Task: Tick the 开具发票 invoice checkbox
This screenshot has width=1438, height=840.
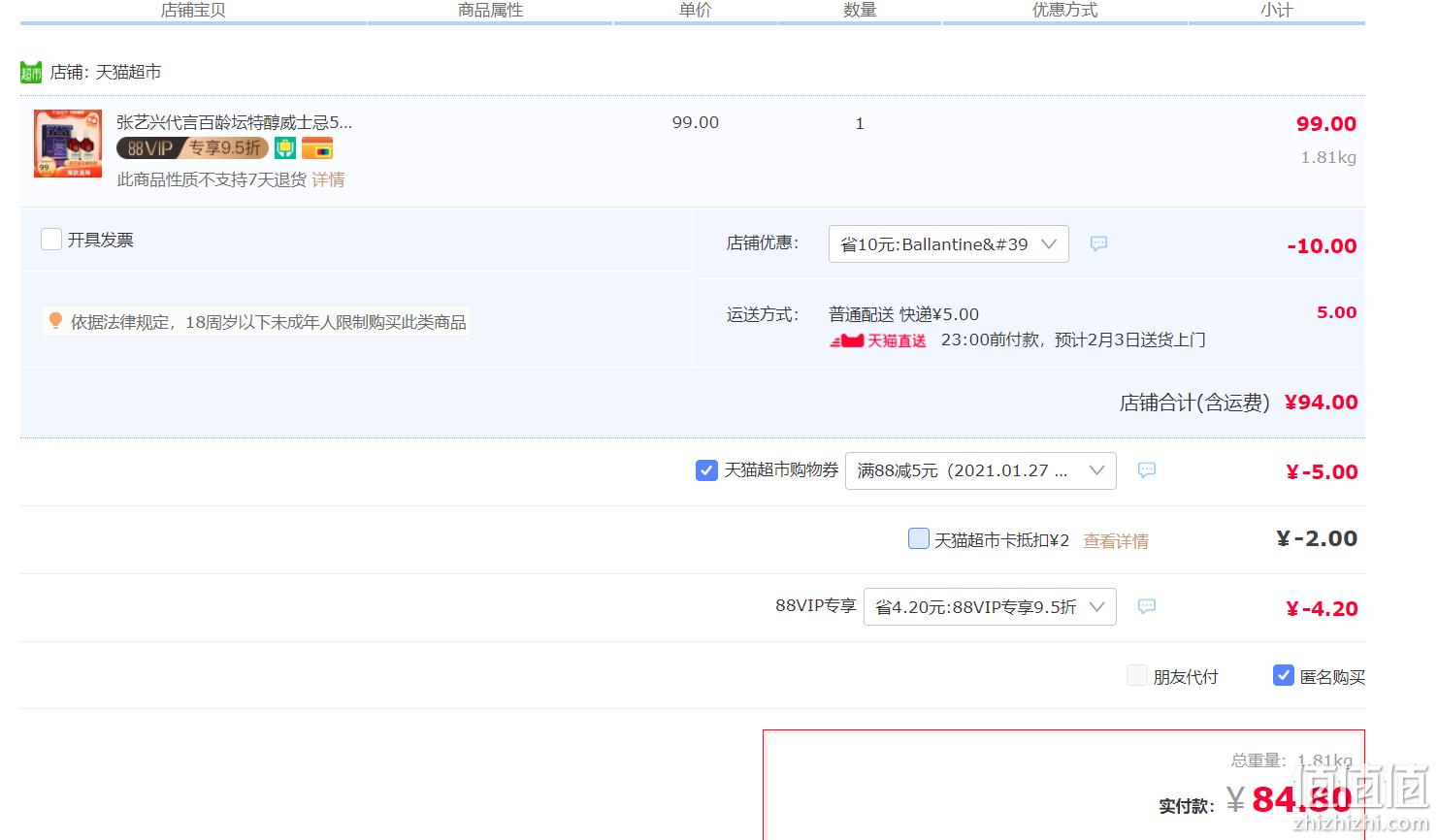Action: tap(51, 239)
